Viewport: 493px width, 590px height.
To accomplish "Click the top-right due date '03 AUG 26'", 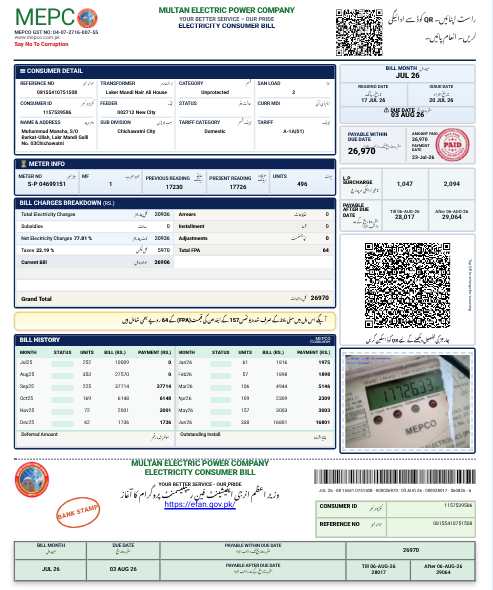I will pos(408,114).
